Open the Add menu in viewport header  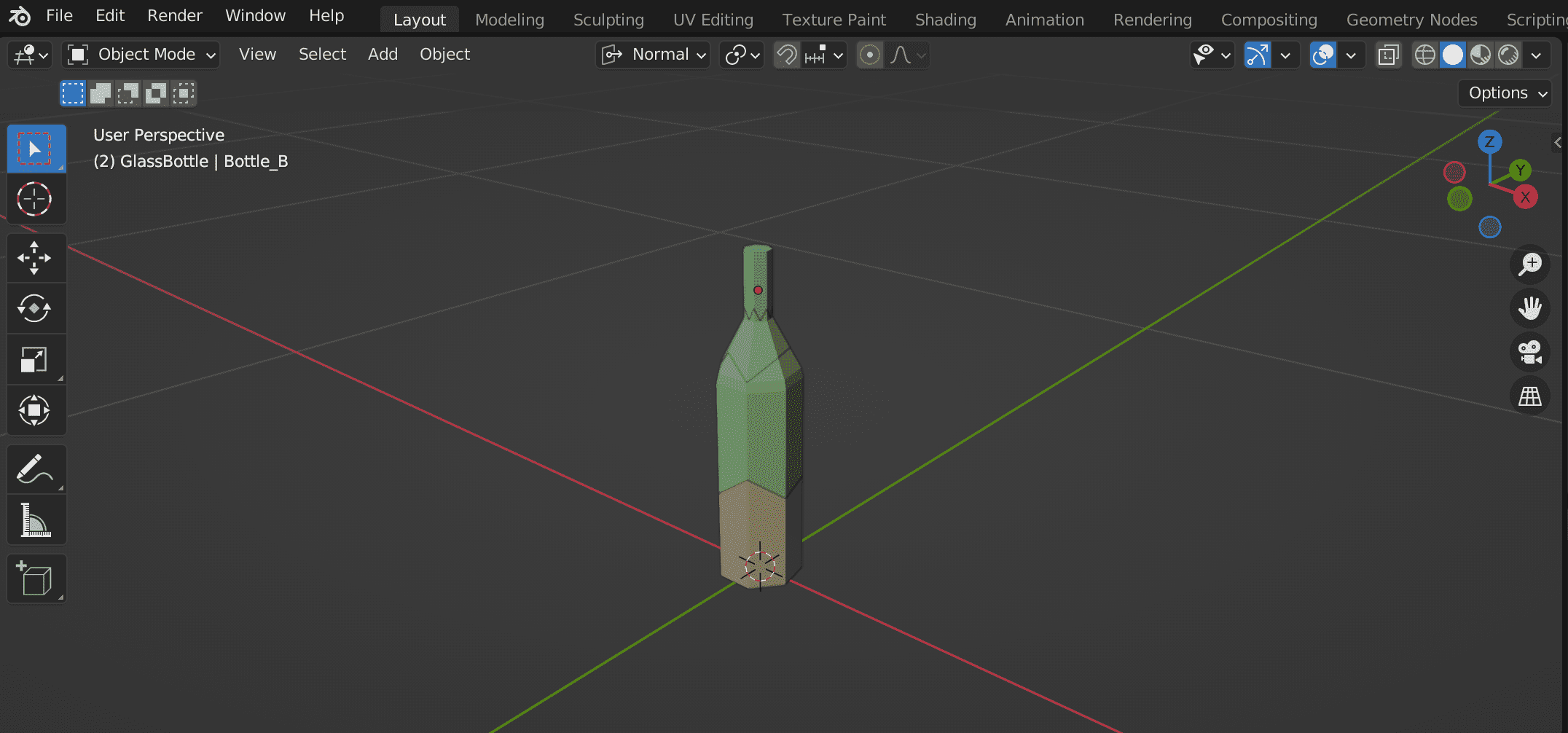383,55
